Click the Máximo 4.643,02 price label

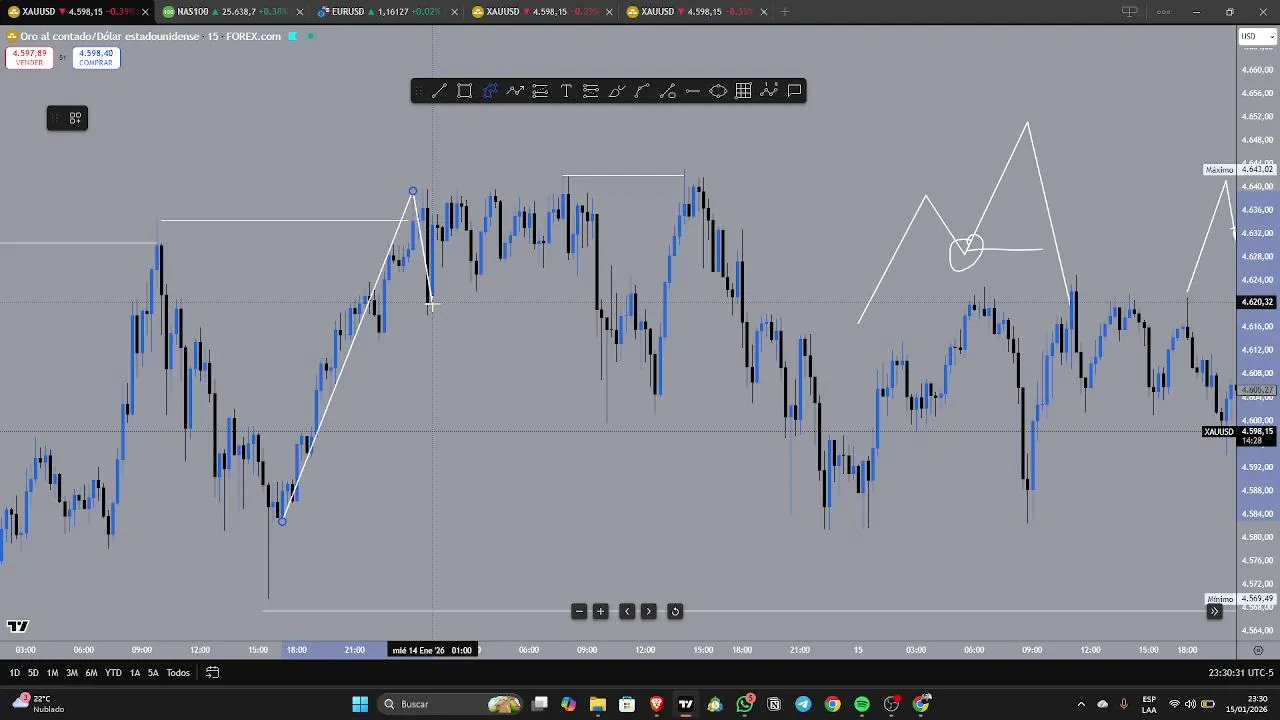(1239, 170)
